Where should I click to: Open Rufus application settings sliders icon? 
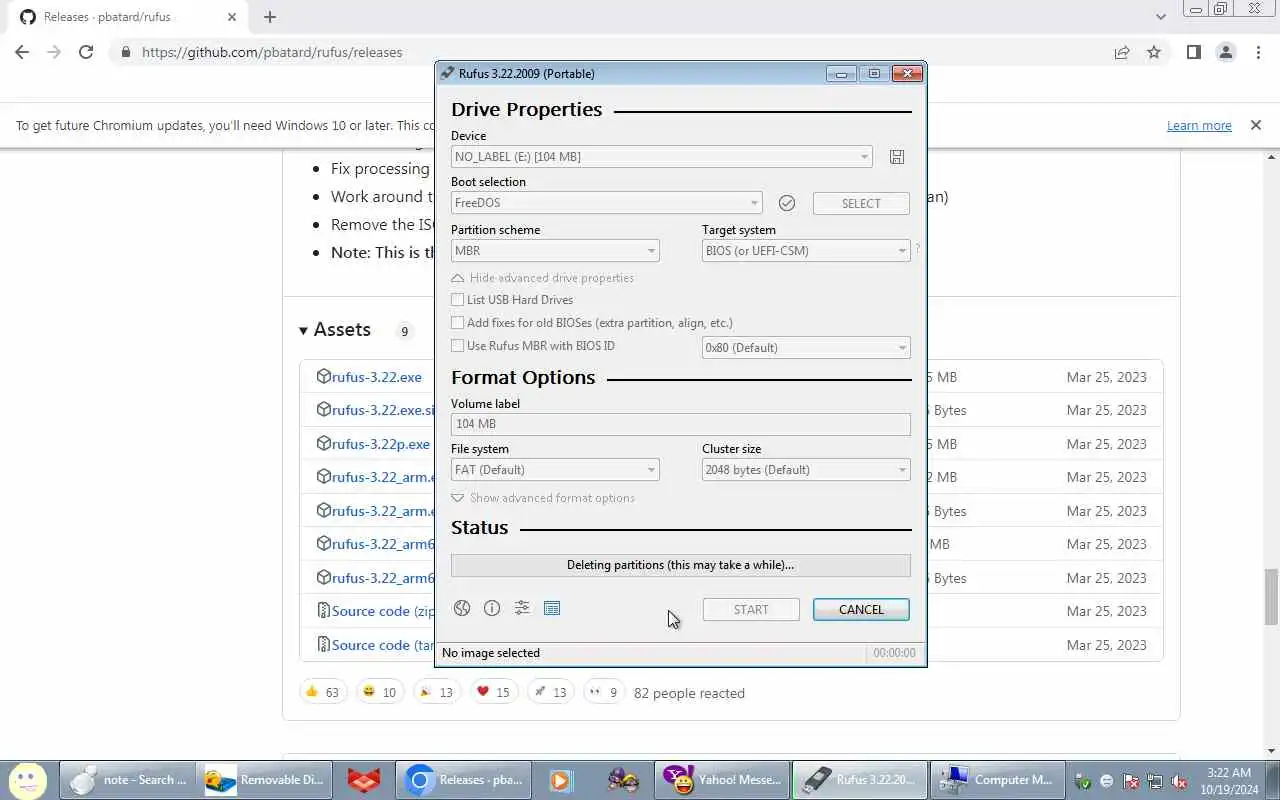(x=522, y=608)
